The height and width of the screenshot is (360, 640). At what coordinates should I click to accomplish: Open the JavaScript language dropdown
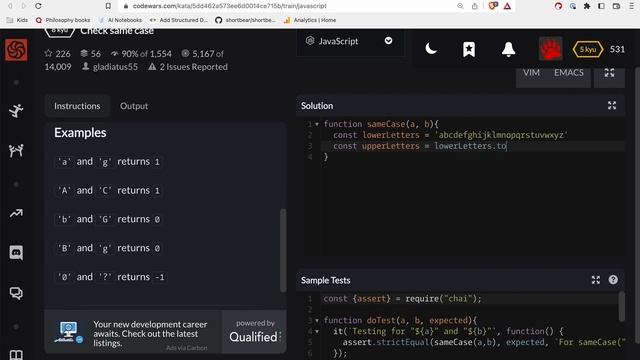(349, 41)
